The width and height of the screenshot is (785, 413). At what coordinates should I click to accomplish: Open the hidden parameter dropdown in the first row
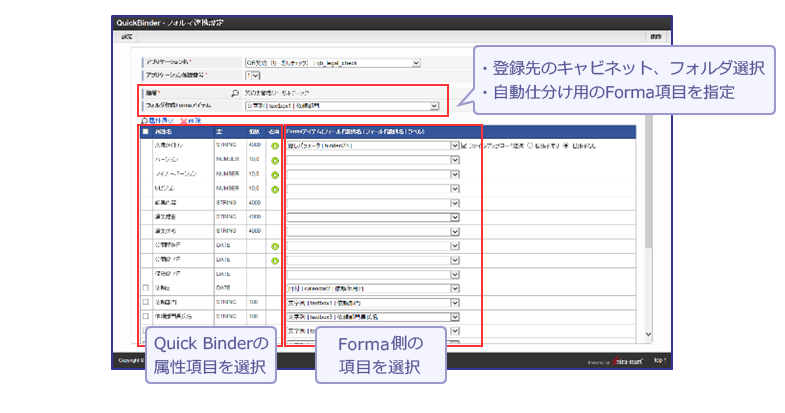[x=373, y=146]
